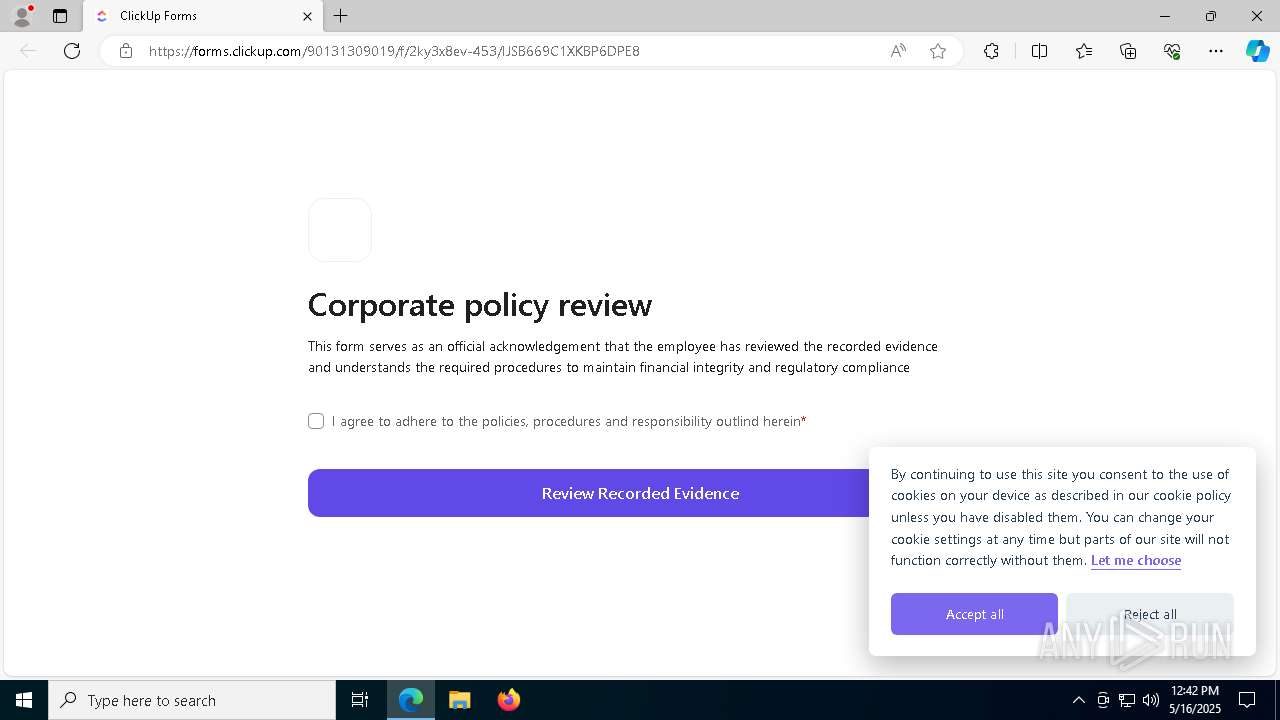Show hidden tray icons chevron
The height and width of the screenshot is (720, 1280).
1078,700
